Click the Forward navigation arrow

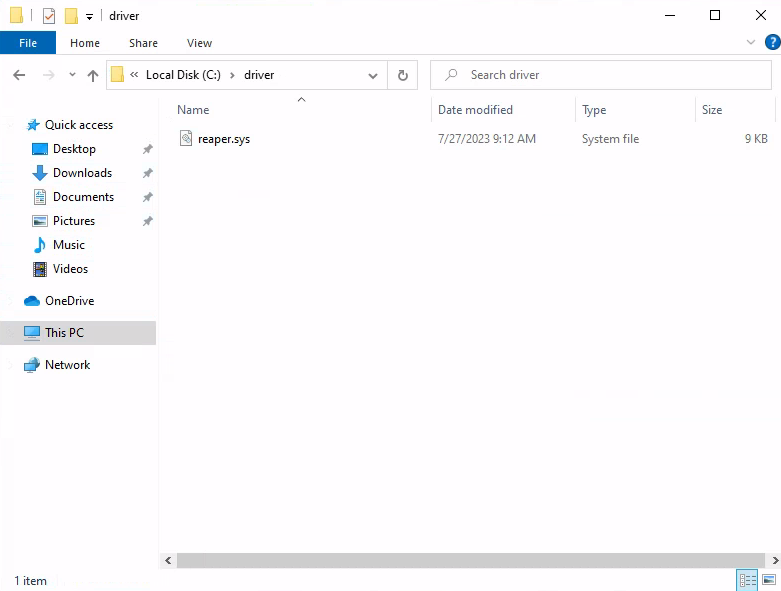coord(48,75)
